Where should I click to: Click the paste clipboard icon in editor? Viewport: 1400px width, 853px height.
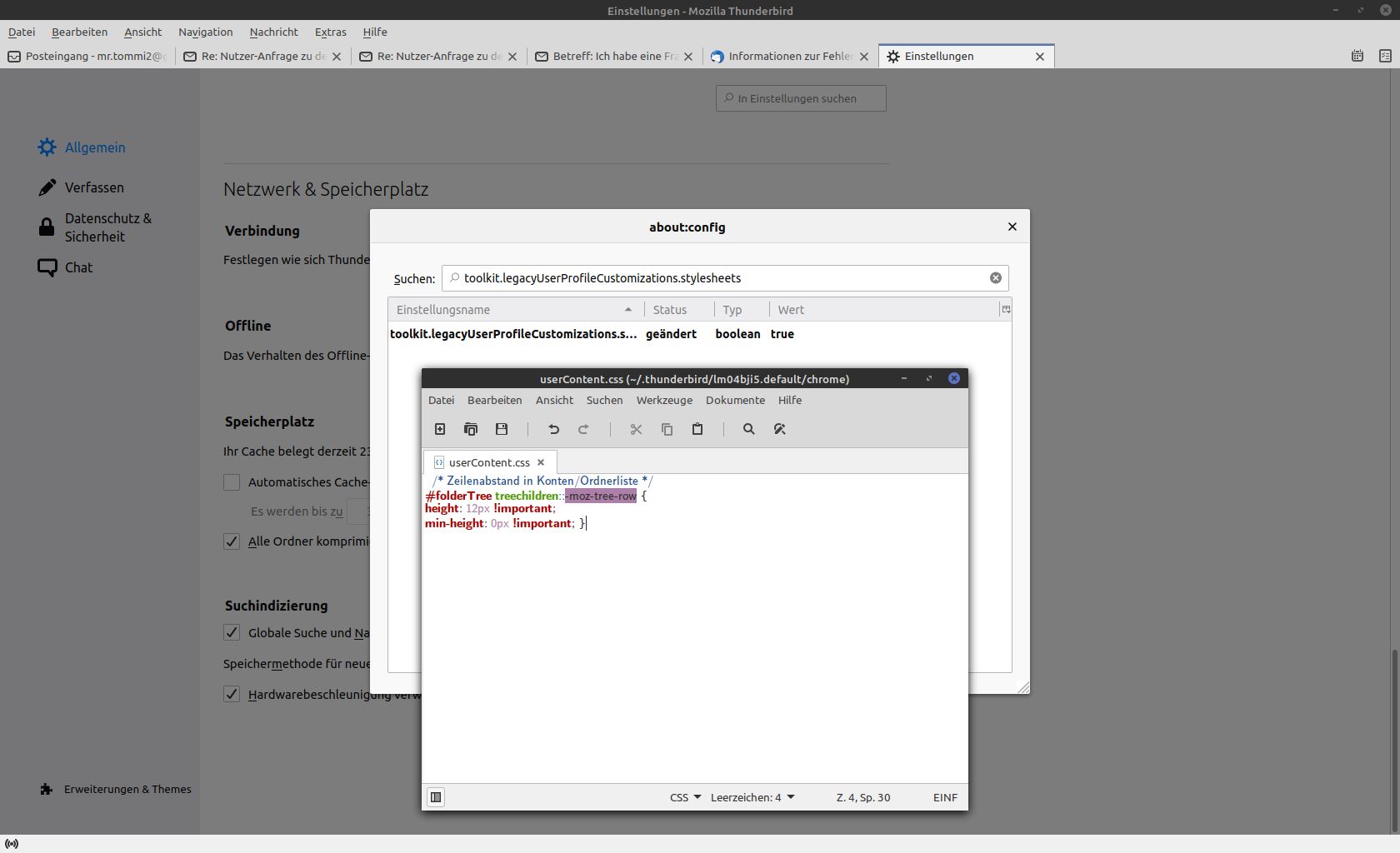(697, 429)
